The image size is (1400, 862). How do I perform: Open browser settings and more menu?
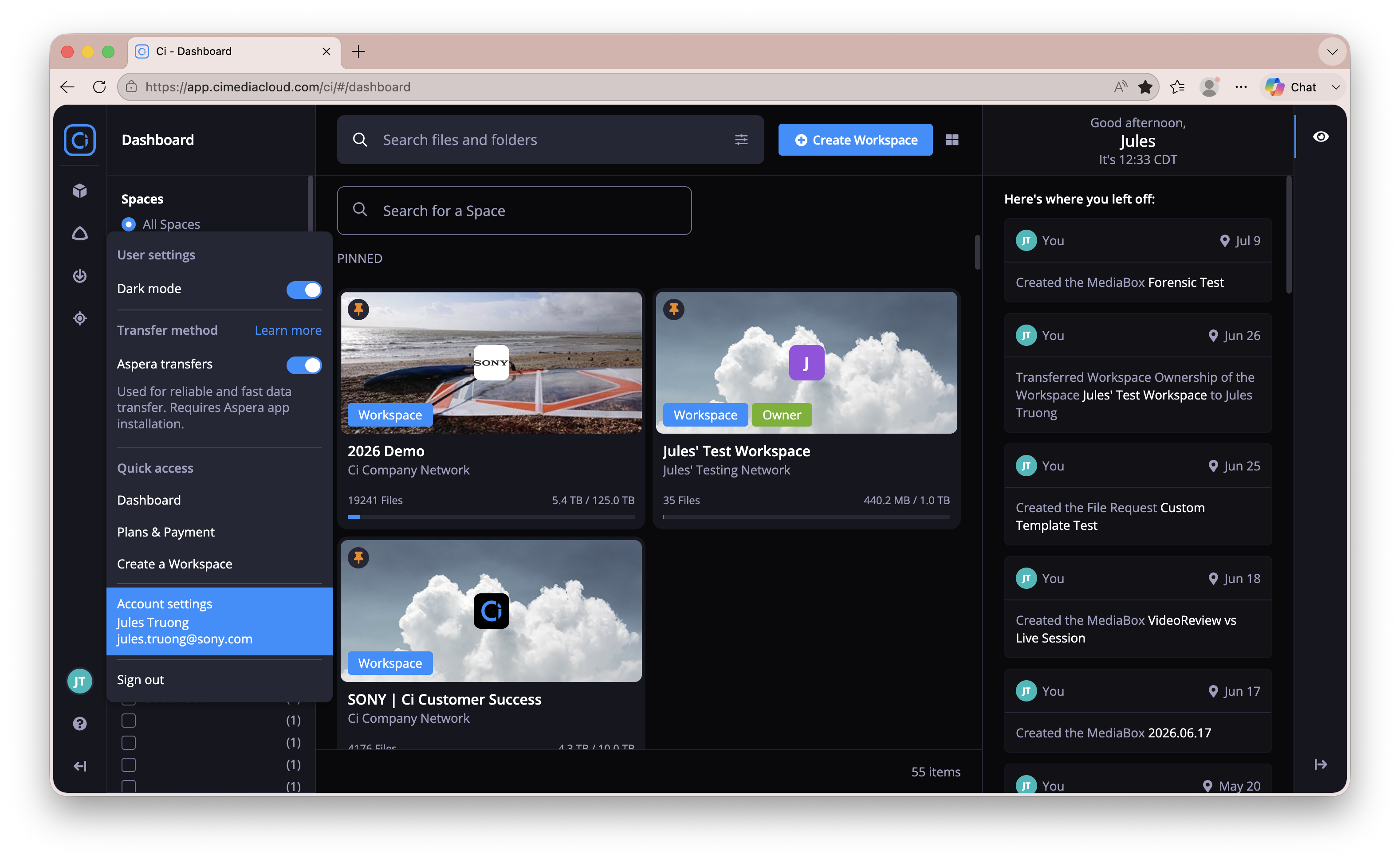click(1241, 86)
